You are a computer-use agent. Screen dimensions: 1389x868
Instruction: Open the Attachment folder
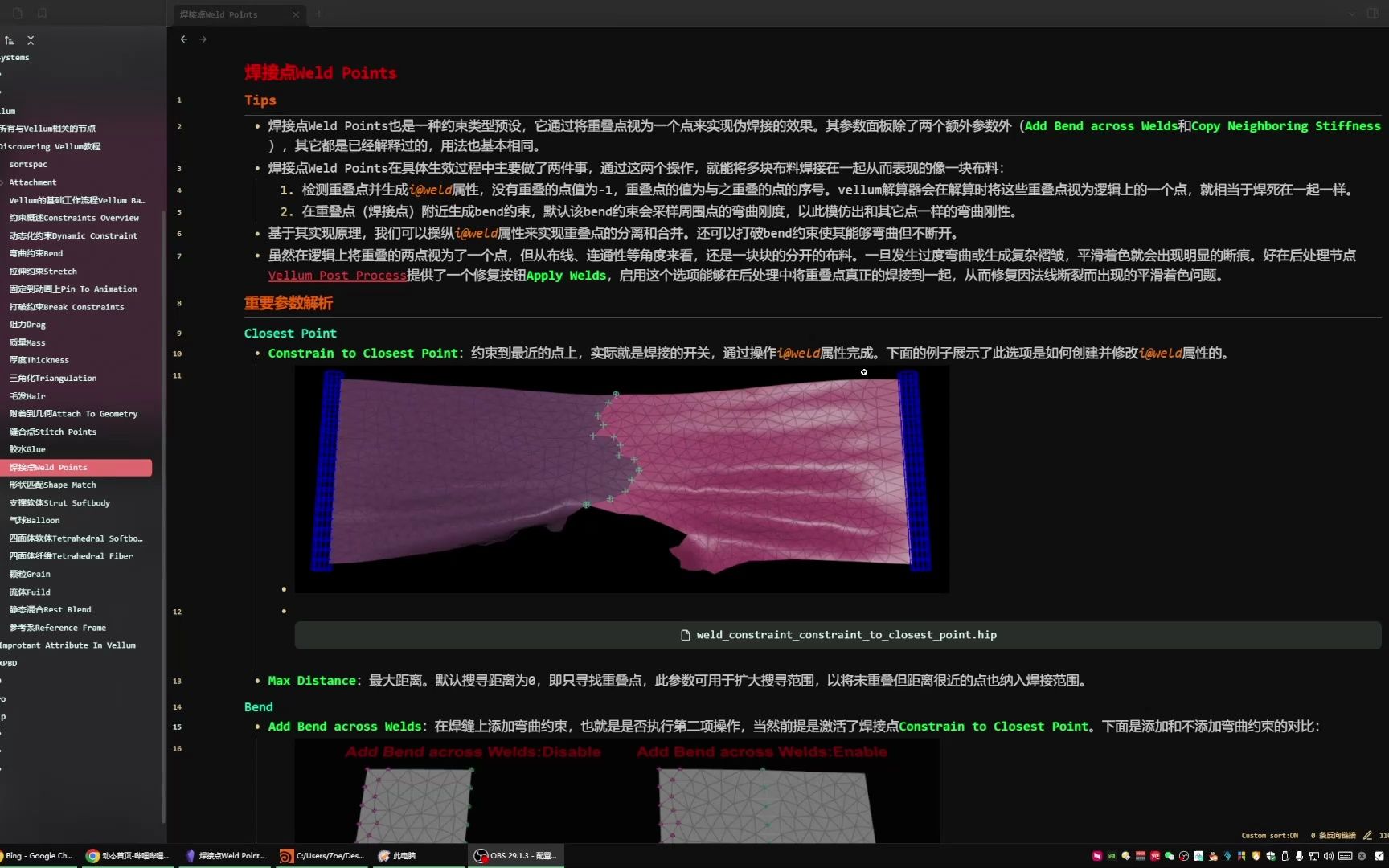(x=33, y=182)
